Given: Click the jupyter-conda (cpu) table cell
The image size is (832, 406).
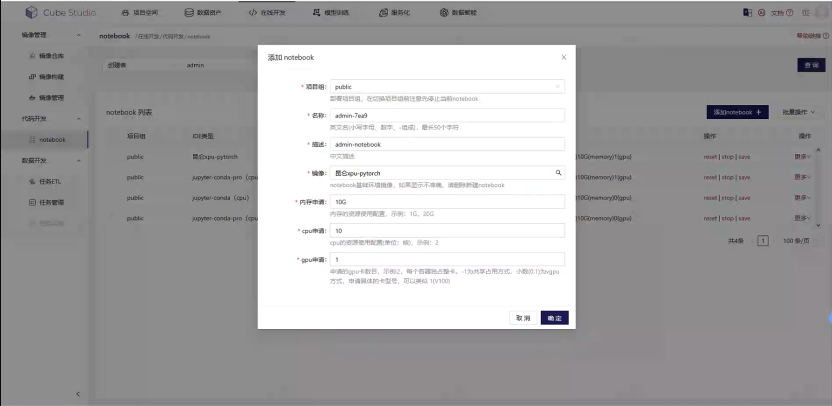Looking at the screenshot, I should [x=220, y=198].
